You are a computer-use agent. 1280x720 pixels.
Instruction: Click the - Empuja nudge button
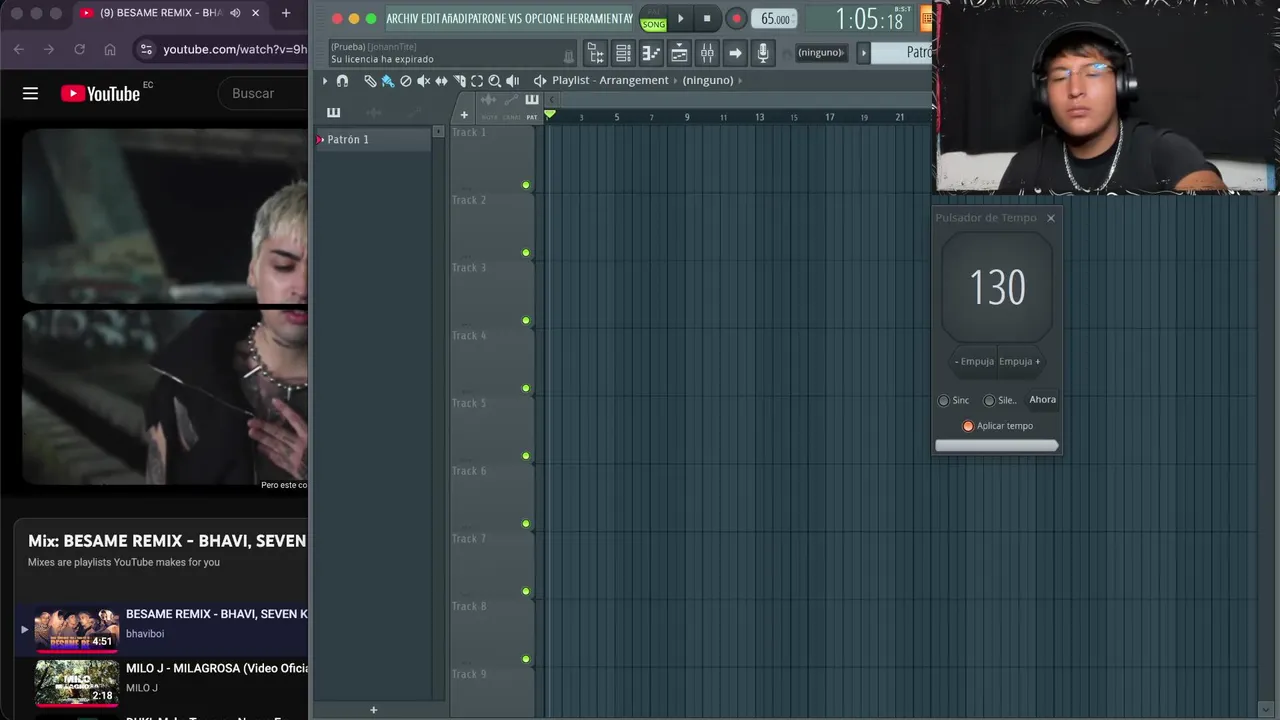click(x=975, y=362)
